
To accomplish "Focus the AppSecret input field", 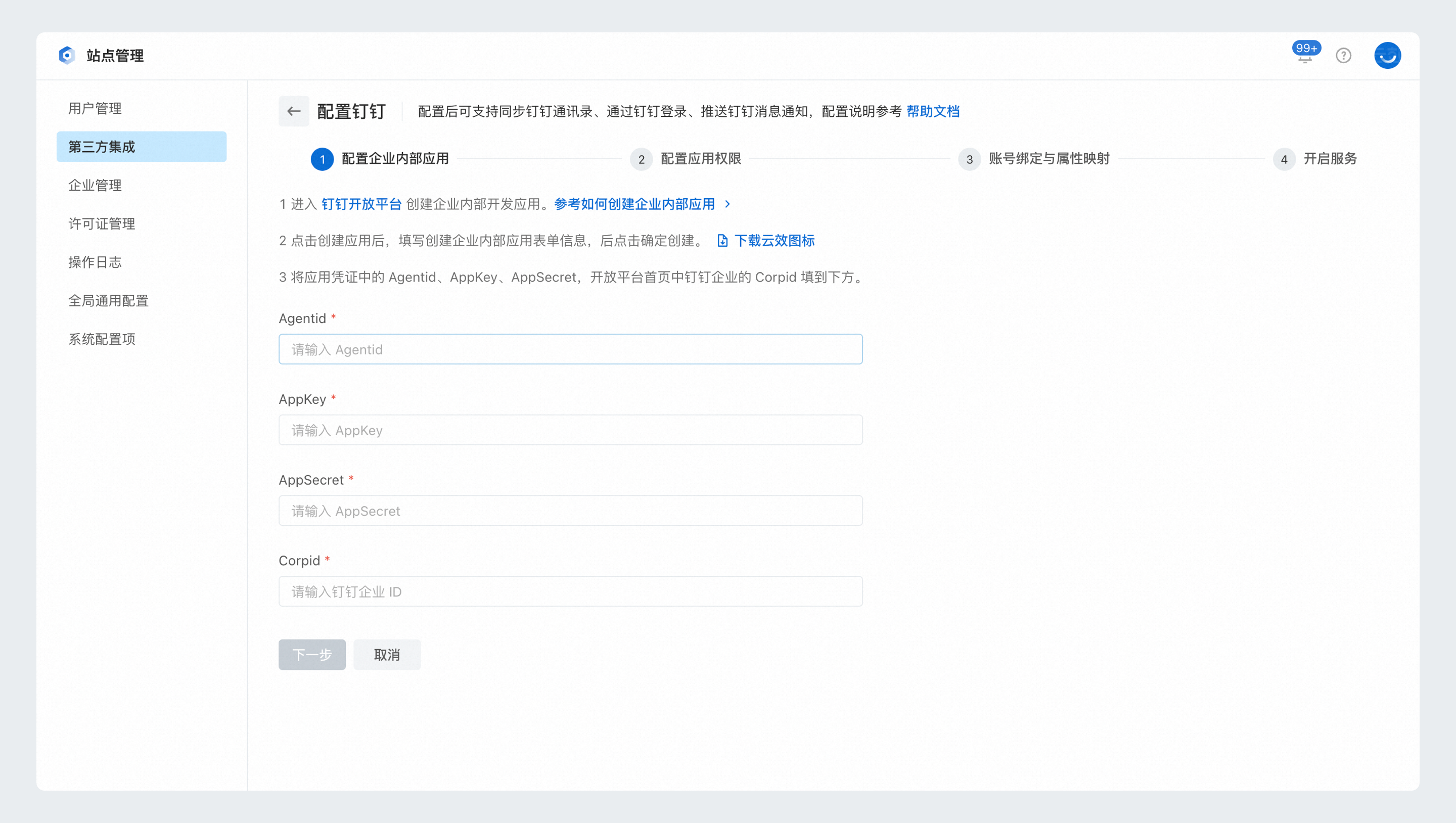I will [571, 511].
